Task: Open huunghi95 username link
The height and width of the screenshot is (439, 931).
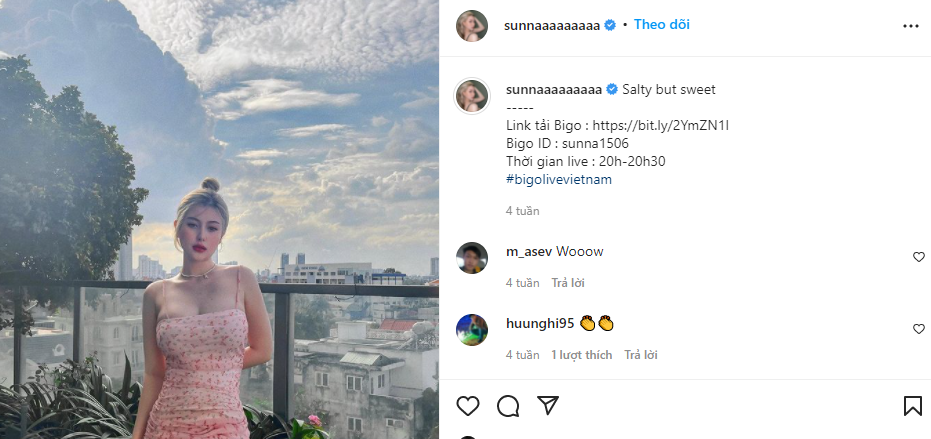Action: 540,323
